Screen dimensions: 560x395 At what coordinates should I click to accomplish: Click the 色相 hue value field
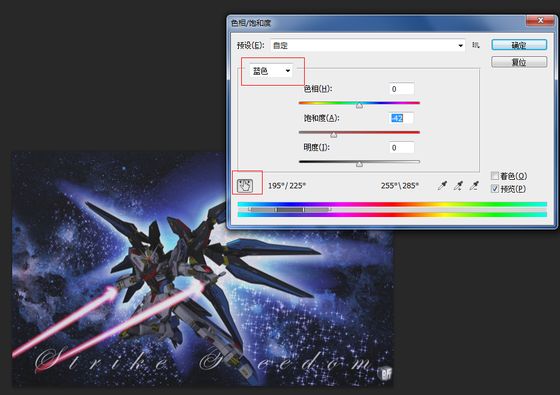click(401, 89)
